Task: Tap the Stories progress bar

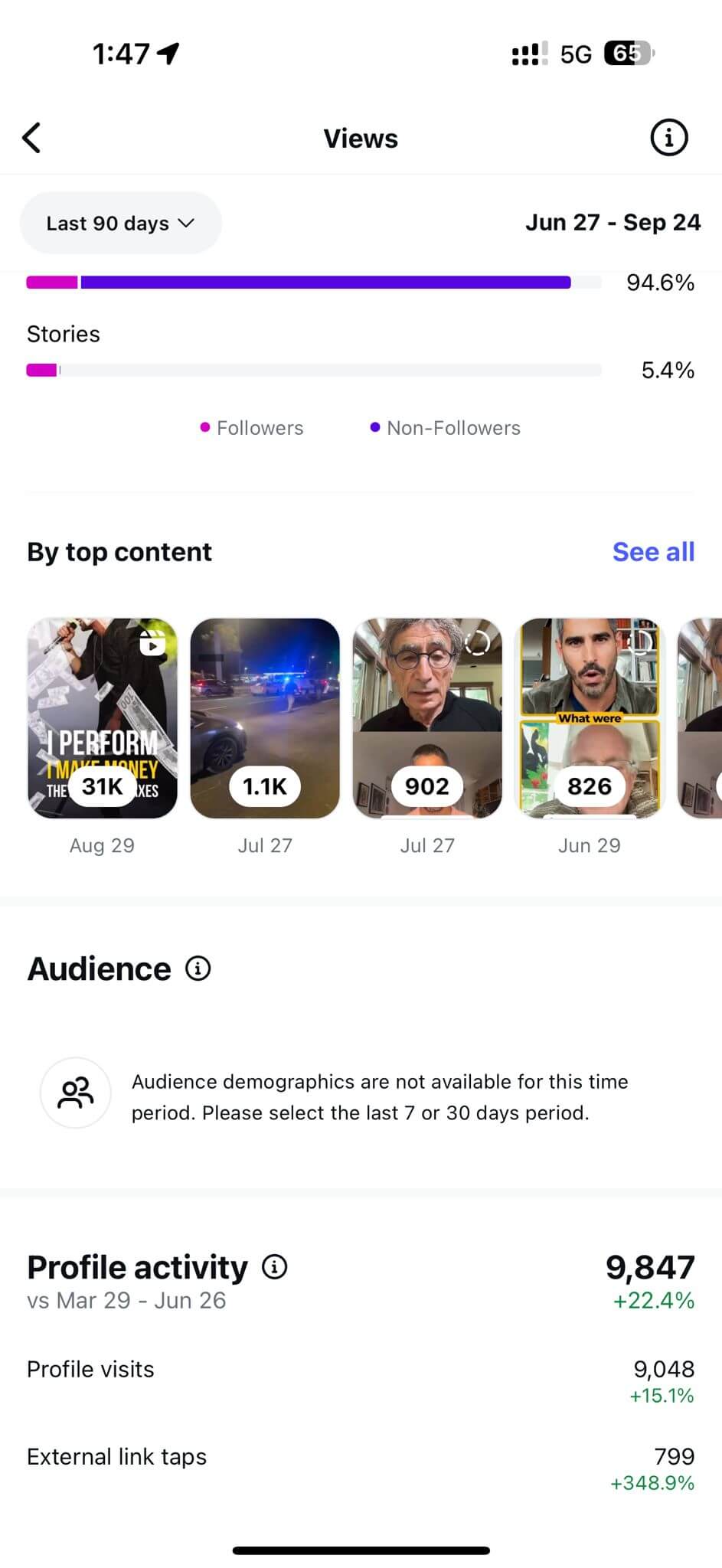Action: click(314, 371)
